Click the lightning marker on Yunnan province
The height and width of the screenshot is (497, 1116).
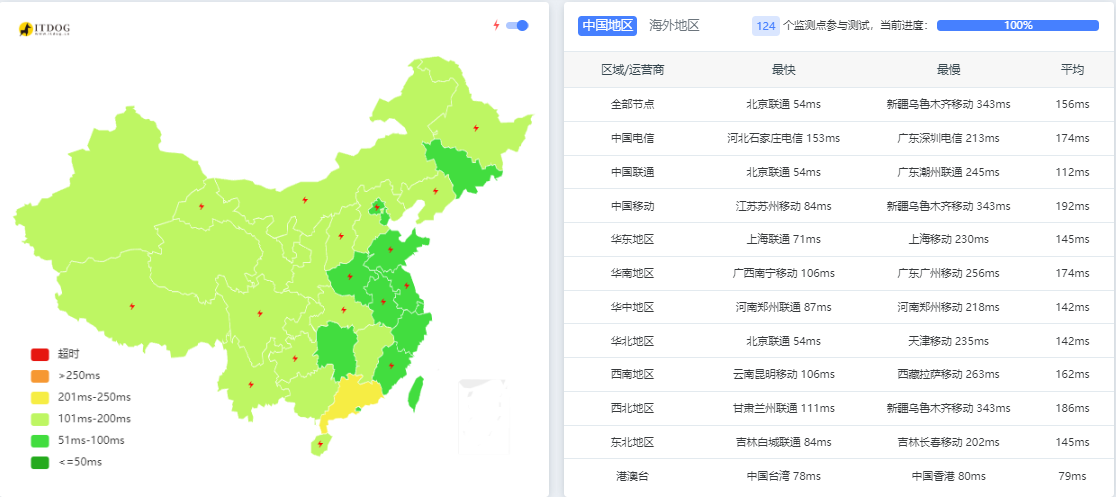coord(251,384)
